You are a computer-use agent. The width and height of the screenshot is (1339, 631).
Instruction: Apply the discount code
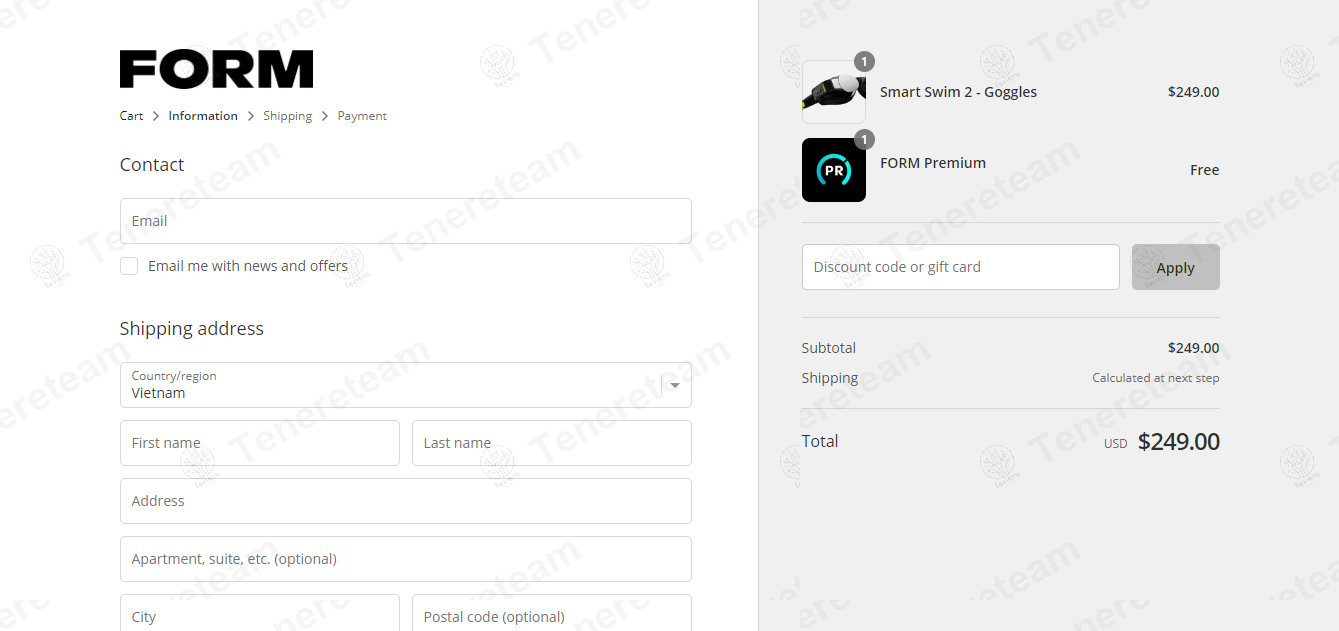pos(1175,267)
